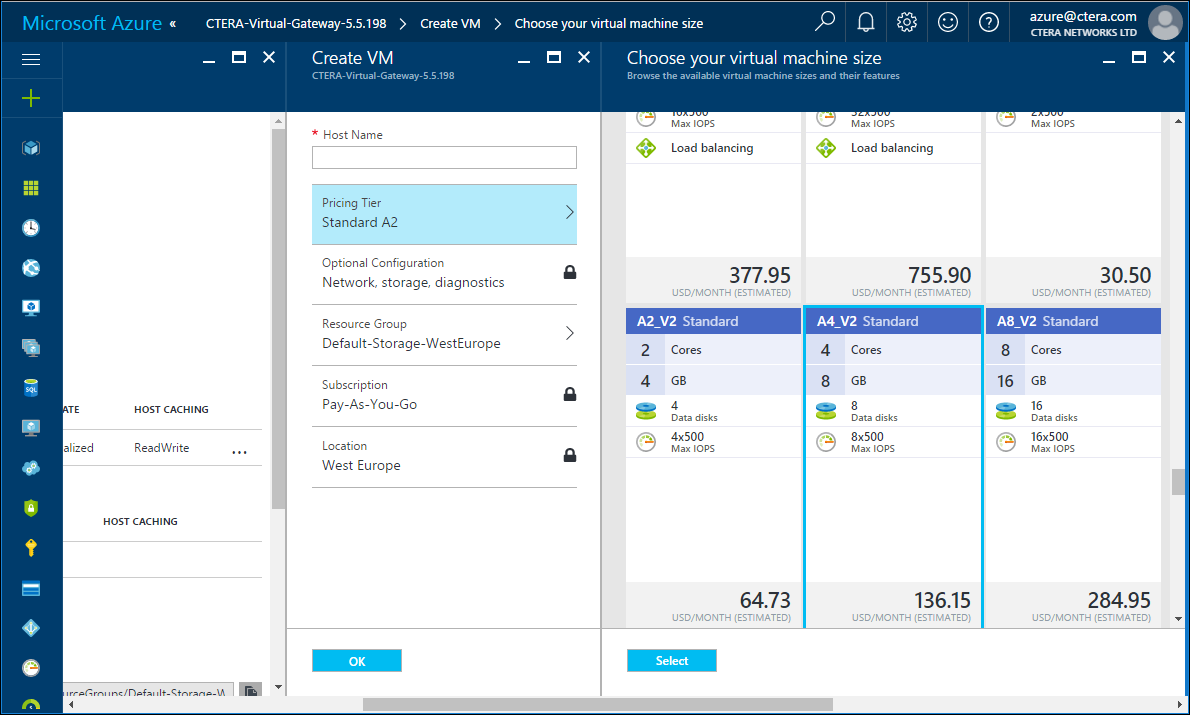Open portal settings gear icon

click(907, 22)
